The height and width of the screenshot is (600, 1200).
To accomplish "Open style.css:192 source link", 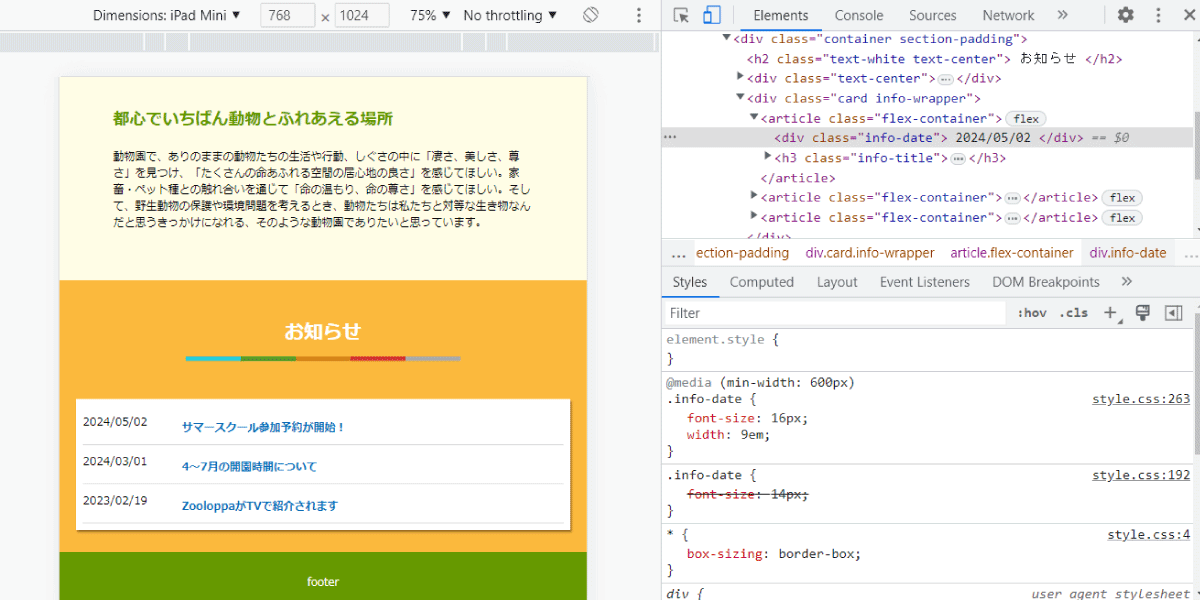I will 1141,475.
